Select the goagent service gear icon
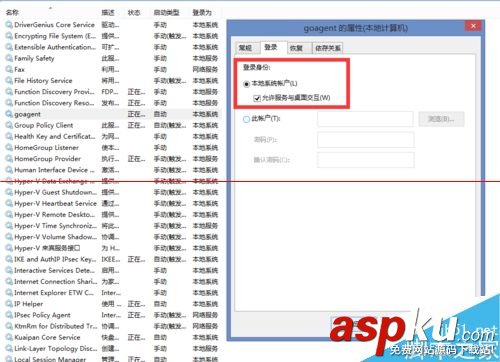Screen dimensions: 500x362 (x=9, y=114)
